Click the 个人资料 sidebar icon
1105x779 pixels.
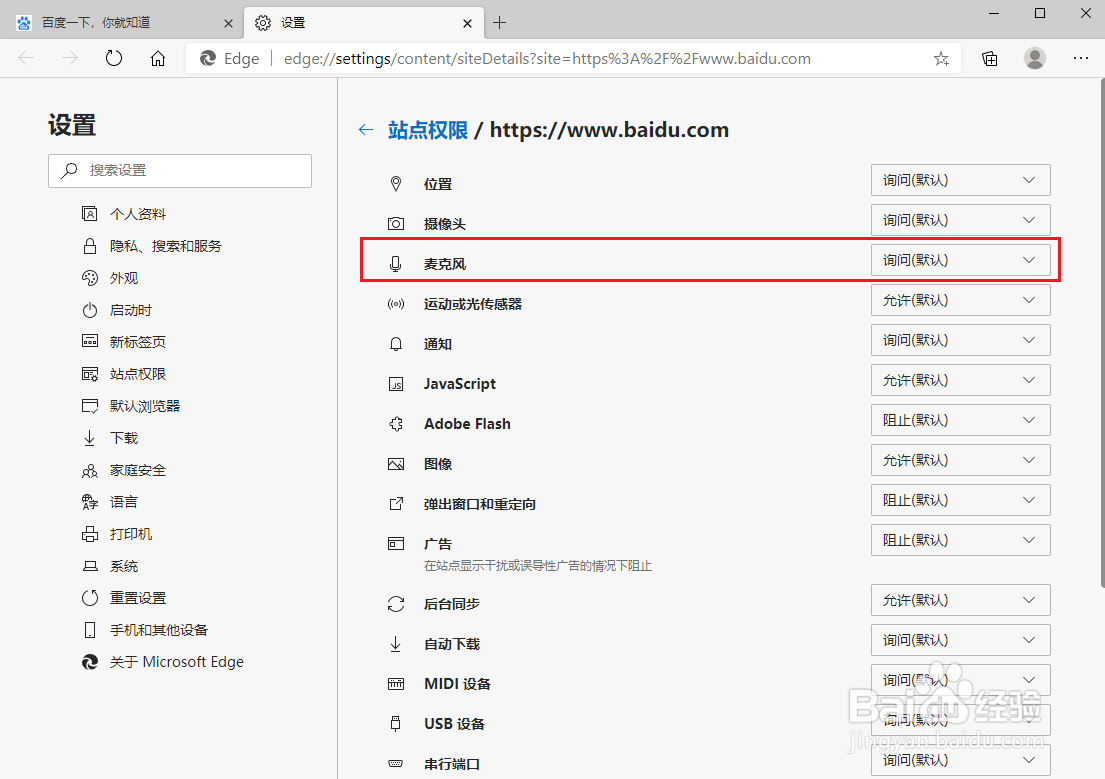89,214
